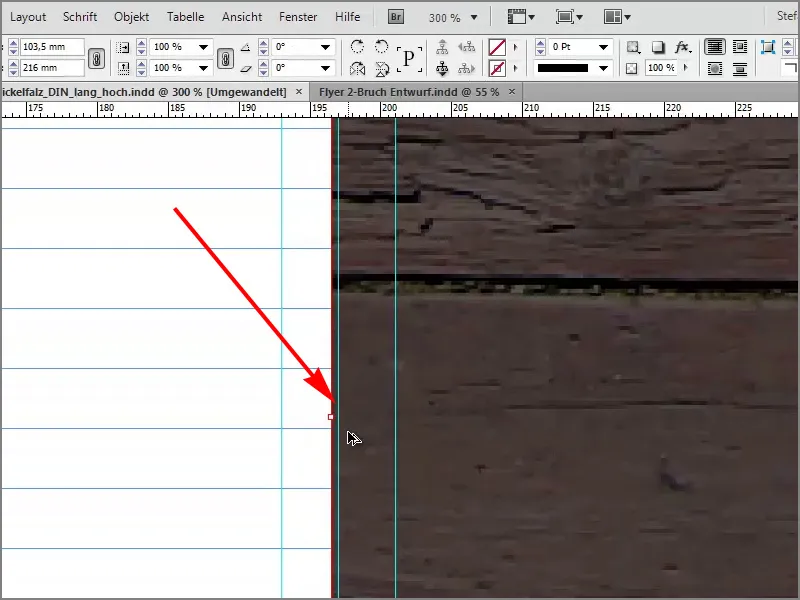Open the Schrift menu
800x600 pixels.
pos(80,17)
